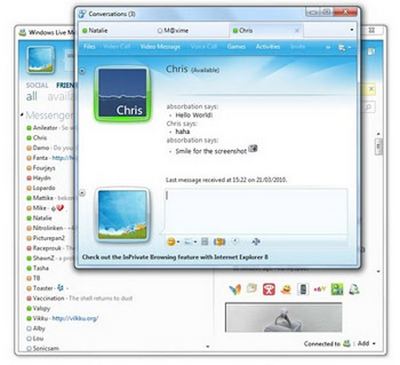Click the scroll up arrow in Messenger window

[379, 134]
